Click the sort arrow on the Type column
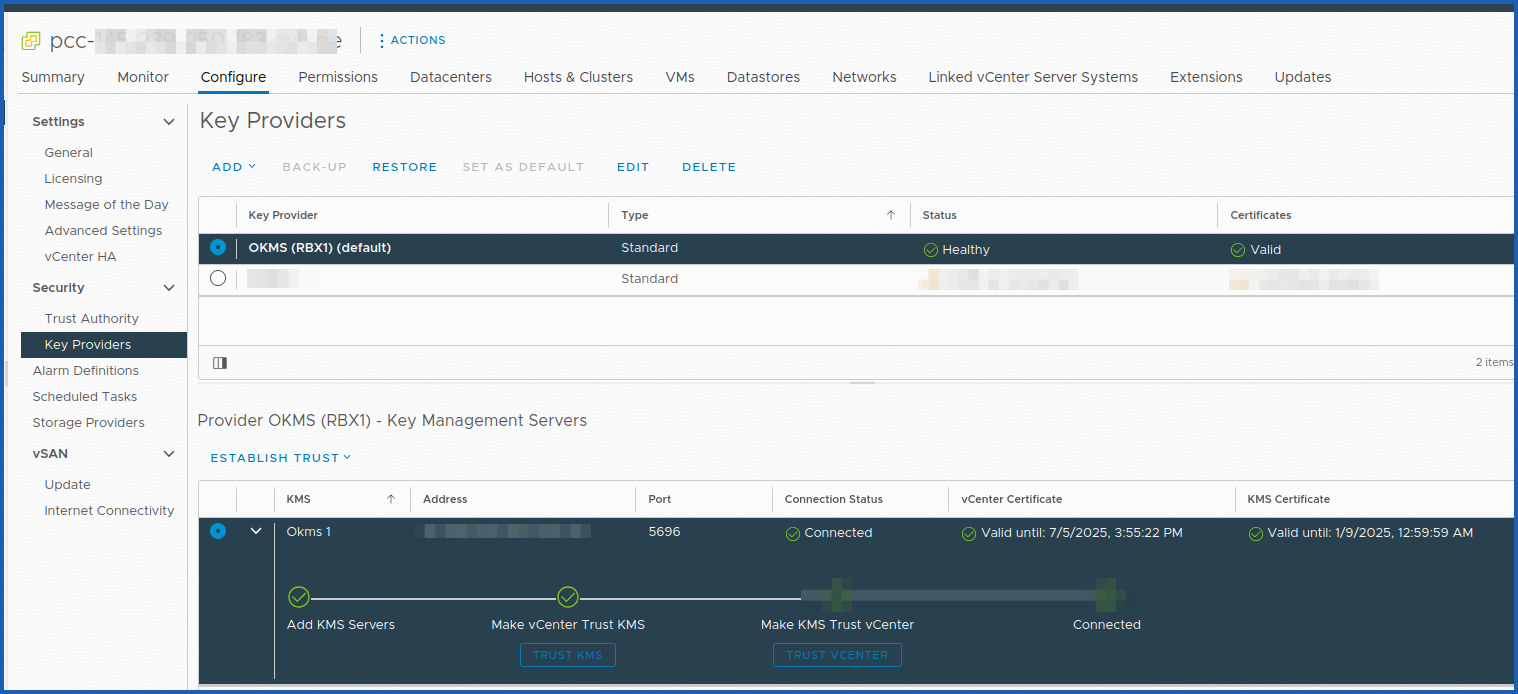1518x694 pixels. click(890, 215)
